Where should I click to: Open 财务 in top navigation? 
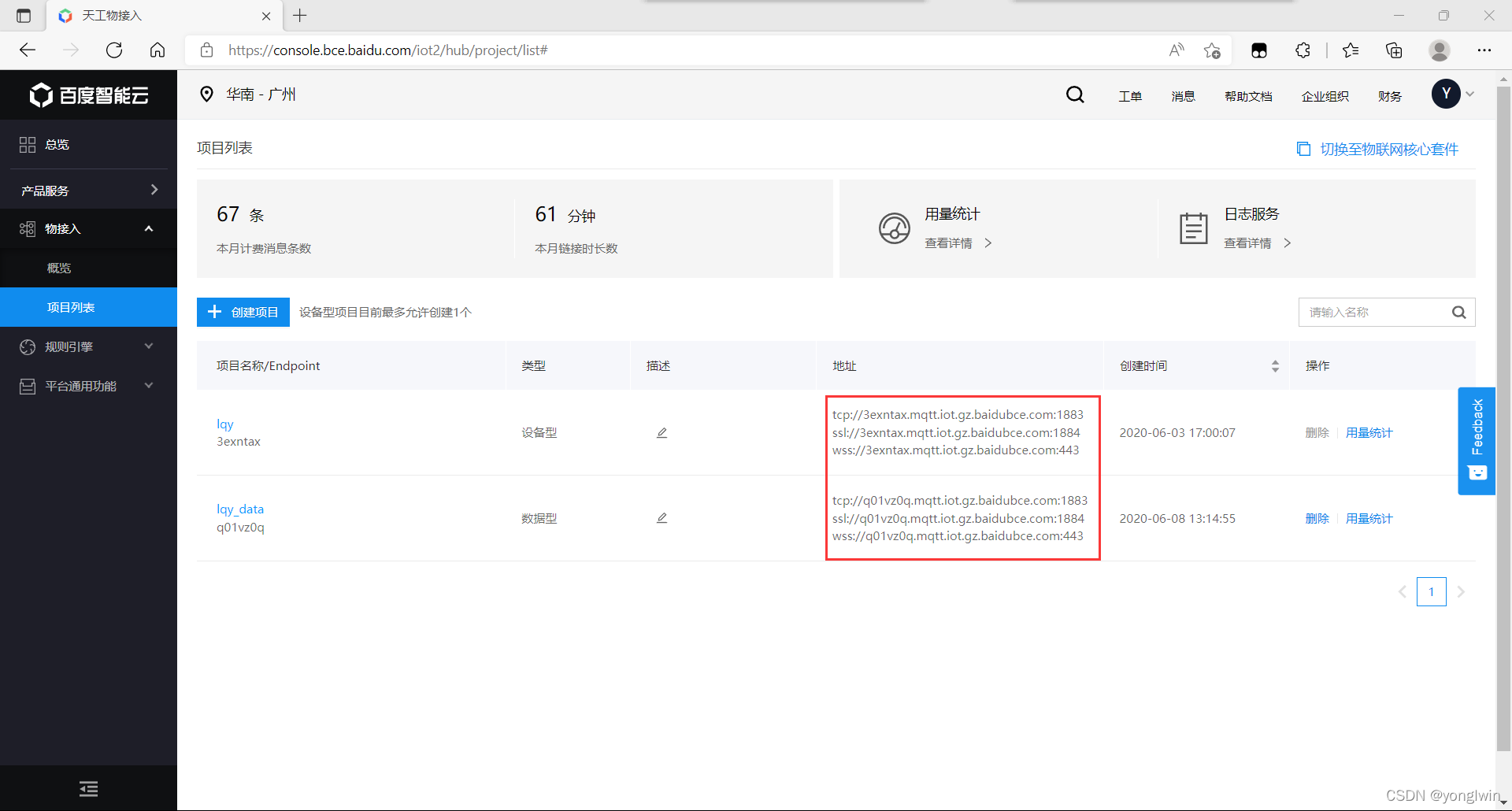click(x=1390, y=96)
